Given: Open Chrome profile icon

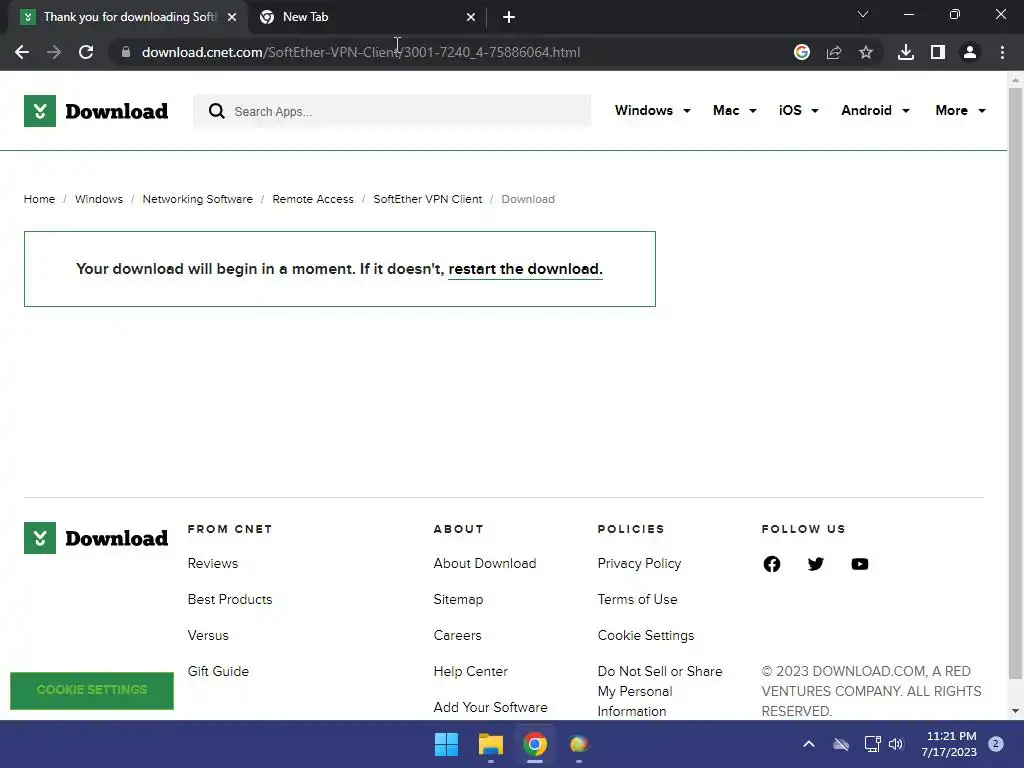Looking at the screenshot, I should (x=970, y=52).
